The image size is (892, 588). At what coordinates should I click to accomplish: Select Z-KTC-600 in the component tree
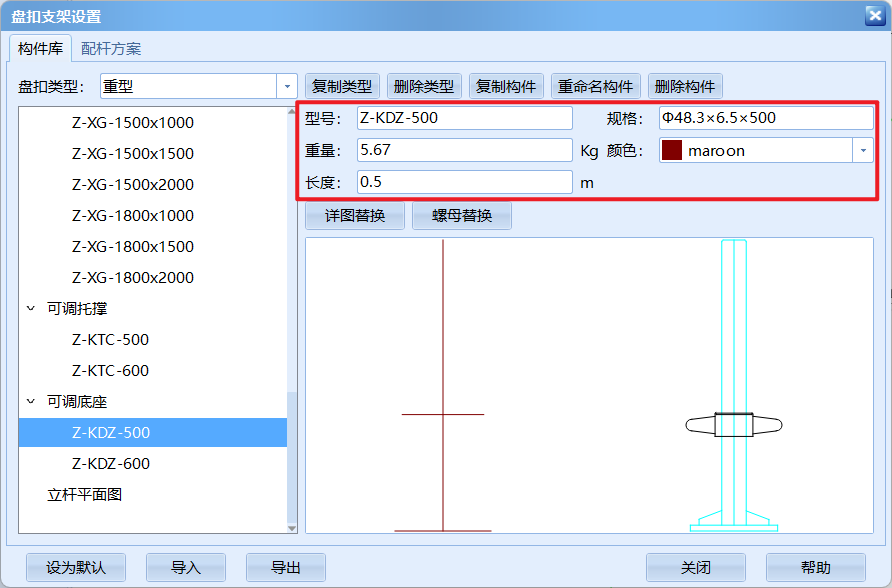coord(110,371)
